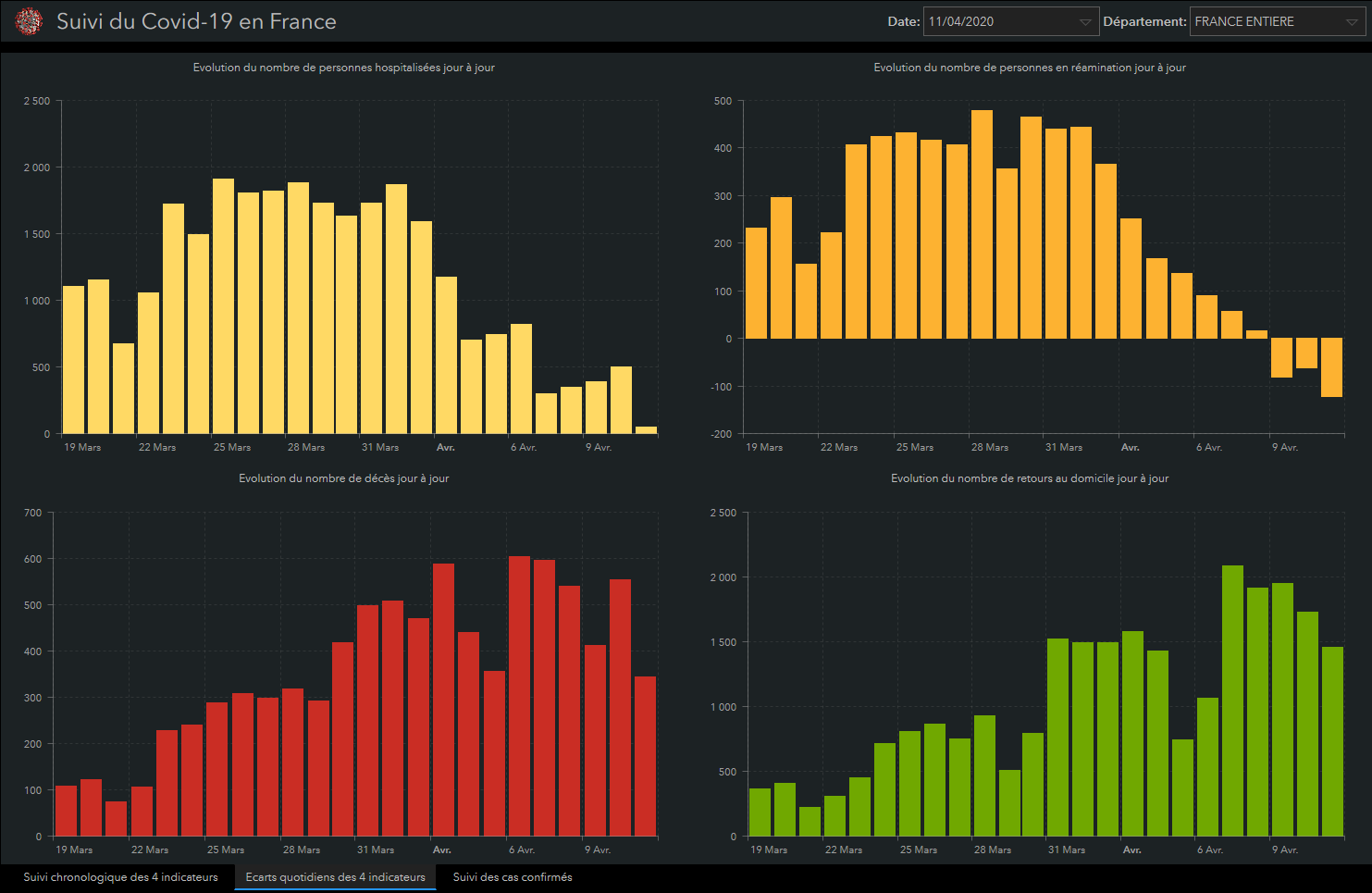Click the tallest green bar in retours chart

1232,701
